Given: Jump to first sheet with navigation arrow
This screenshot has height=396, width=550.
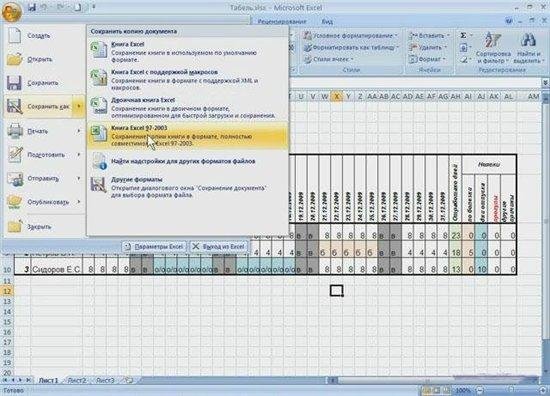Looking at the screenshot, I should 5,380.
